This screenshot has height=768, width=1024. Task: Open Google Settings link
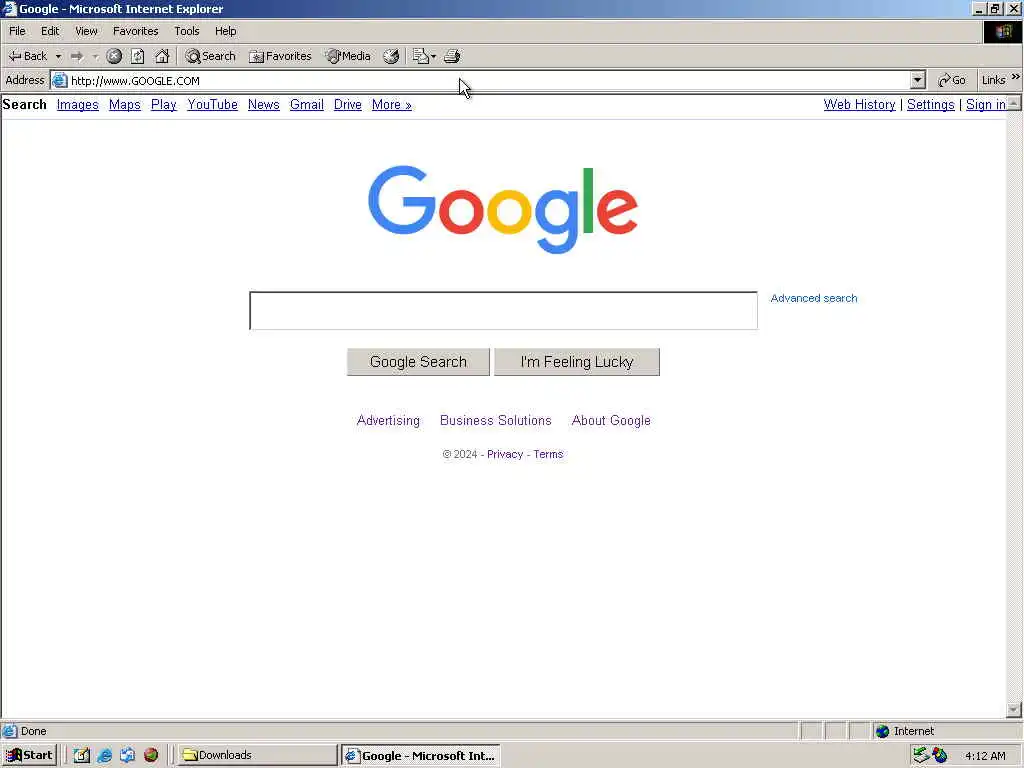click(x=931, y=104)
